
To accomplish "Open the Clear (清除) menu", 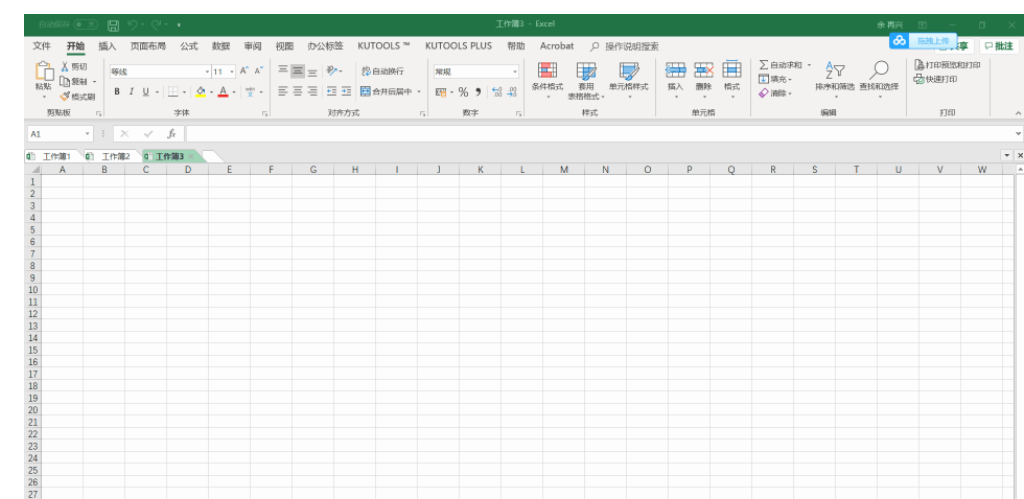I will pyautogui.click(x=775, y=93).
